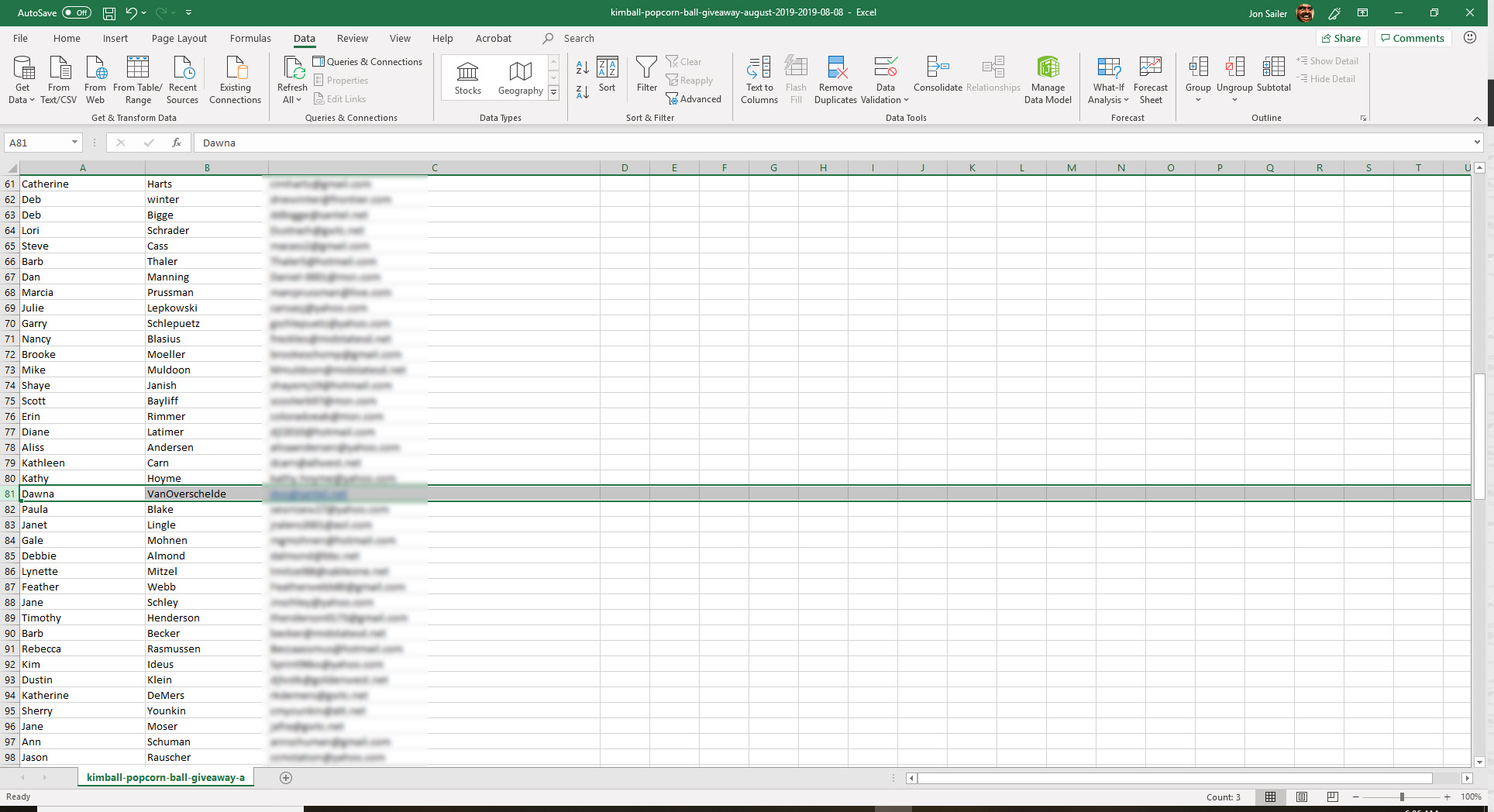Open the Get Data dropdown
The width and height of the screenshot is (1494, 812).
[22, 79]
